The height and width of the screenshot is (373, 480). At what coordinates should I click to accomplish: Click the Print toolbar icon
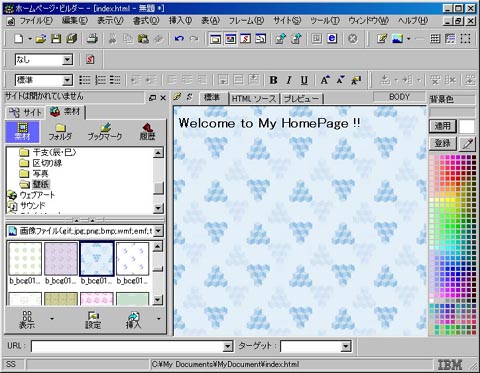pyautogui.click(x=92, y=39)
